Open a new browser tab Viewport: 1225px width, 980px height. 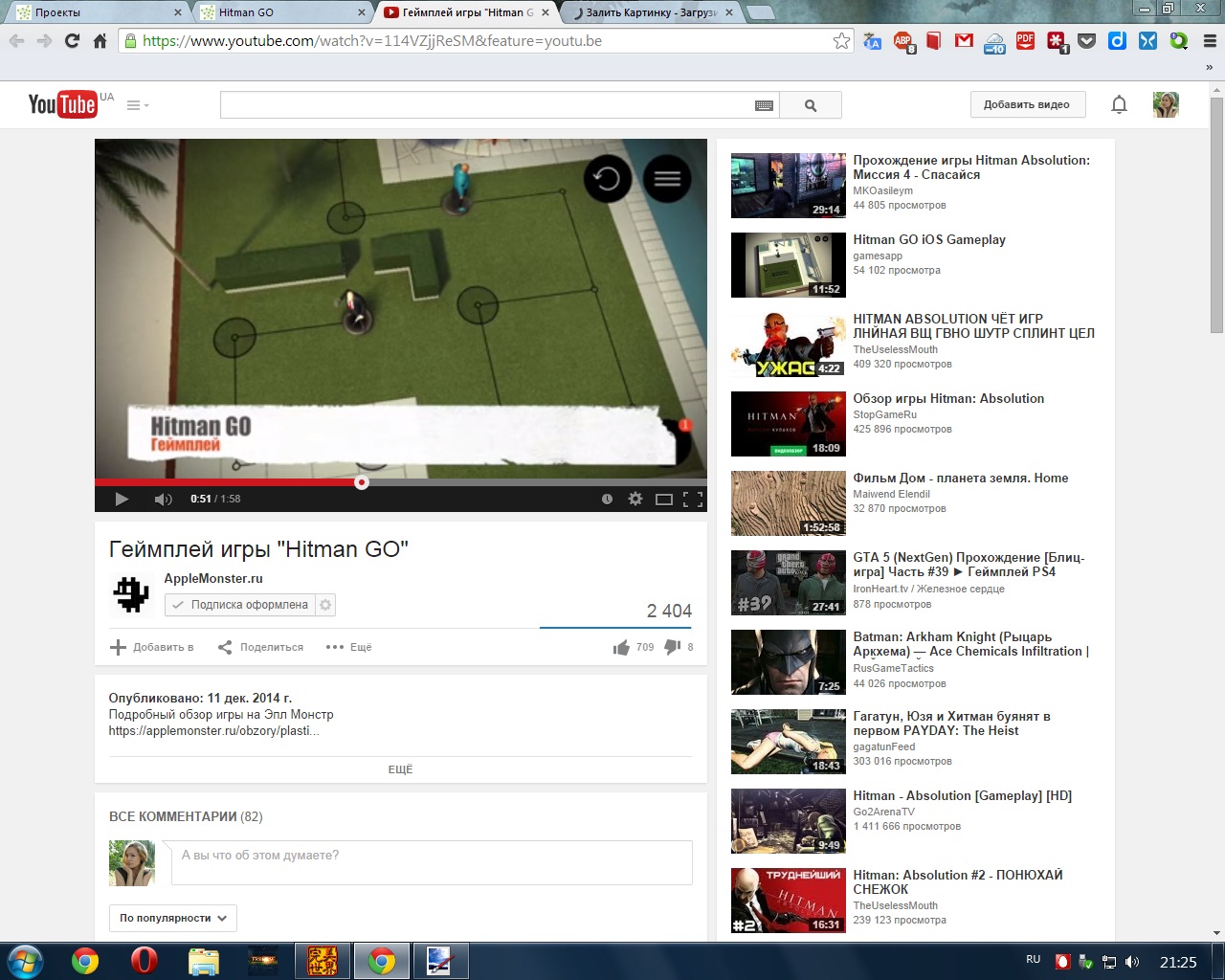point(760,12)
